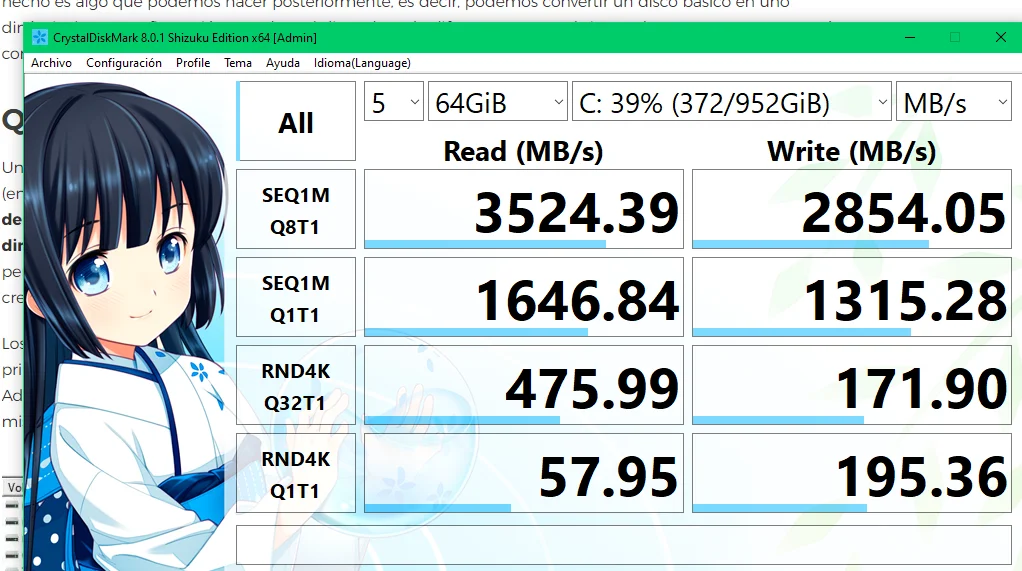Click the 1646.84 read result
The height and width of the screenshot is (571, 1022).
pos(524,297)
